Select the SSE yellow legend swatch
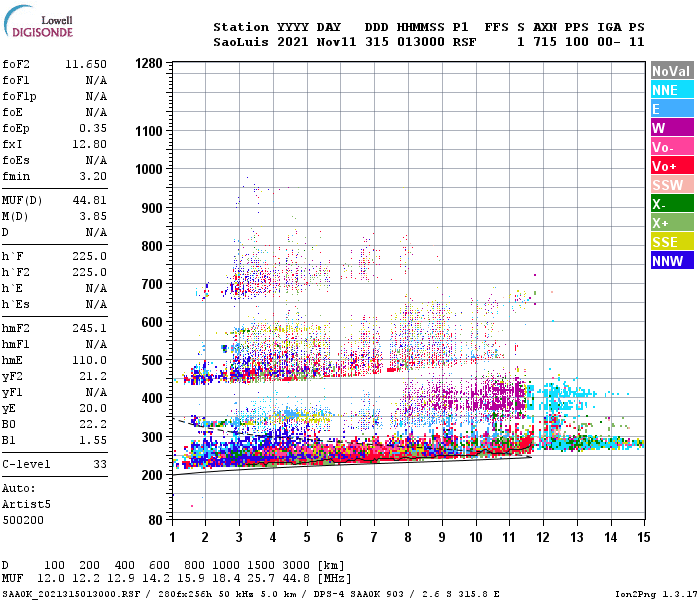 click(x=672, y=242)
